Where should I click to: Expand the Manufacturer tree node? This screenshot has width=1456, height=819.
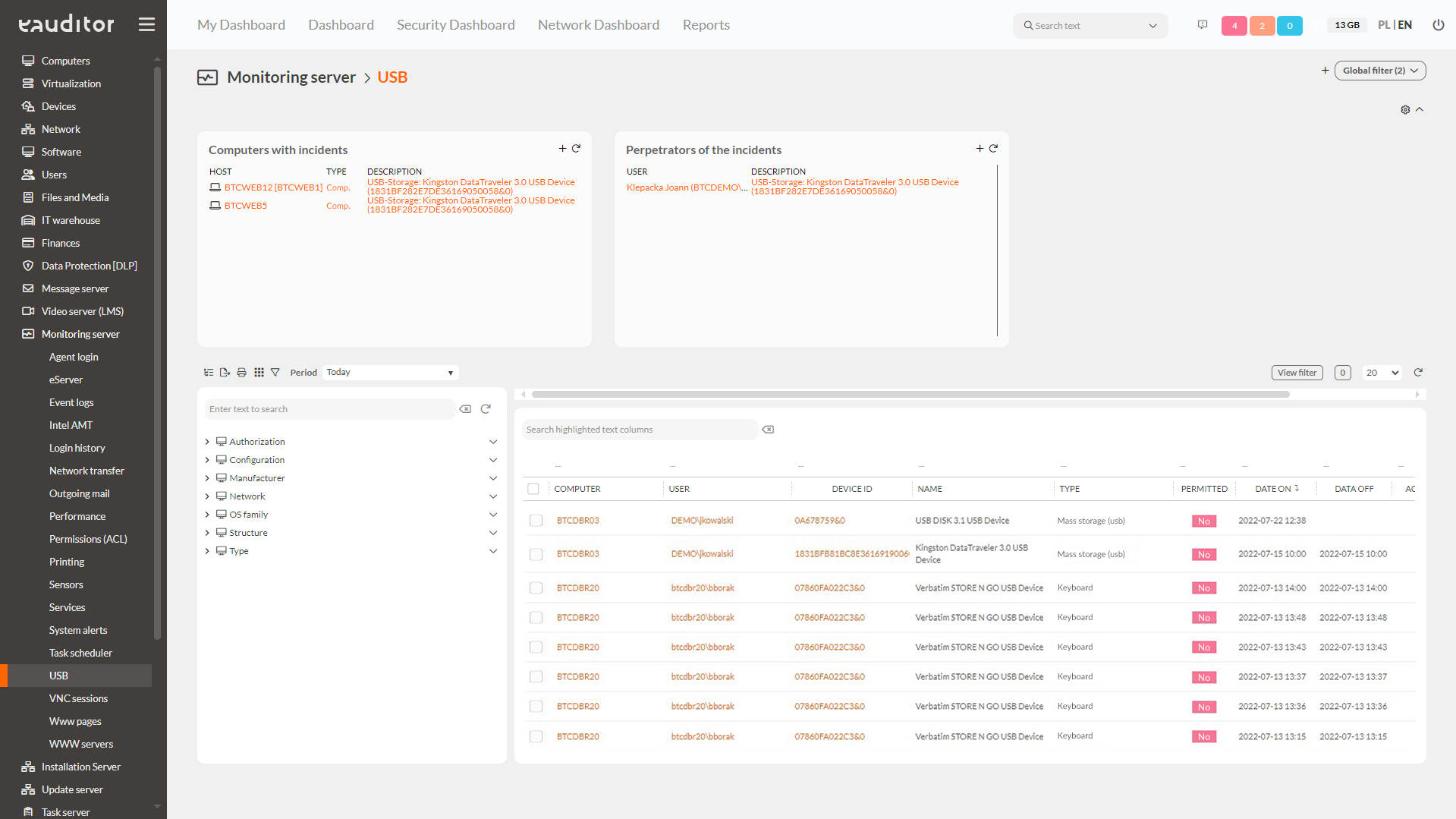207,478
